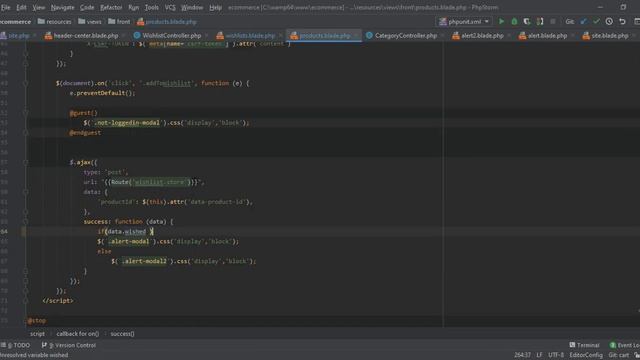Click EditorConfig in status bar
The height and width of the screenshot is (360, 640).
(586, 355)
